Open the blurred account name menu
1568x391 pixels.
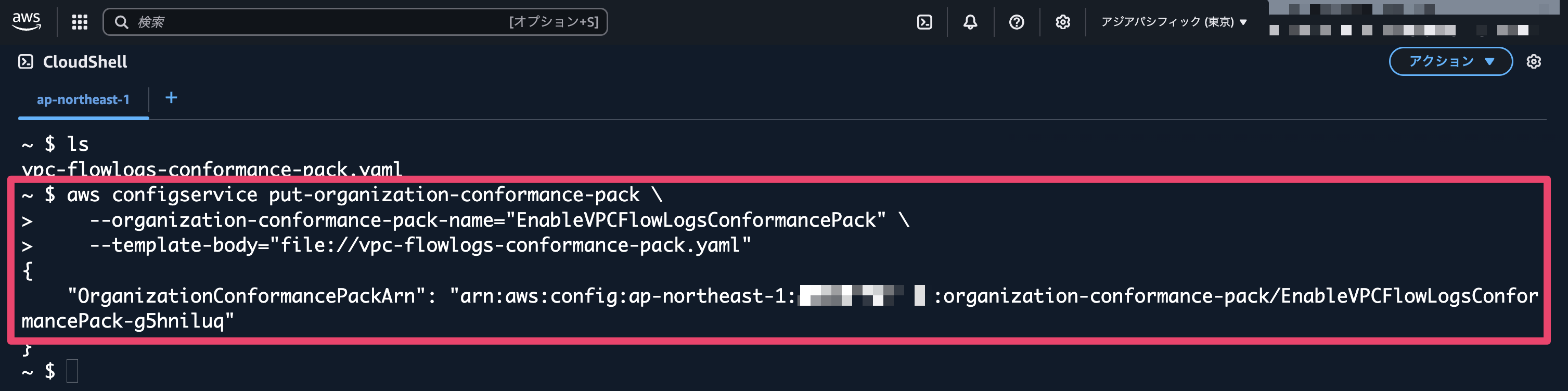tap(1412, 22)
